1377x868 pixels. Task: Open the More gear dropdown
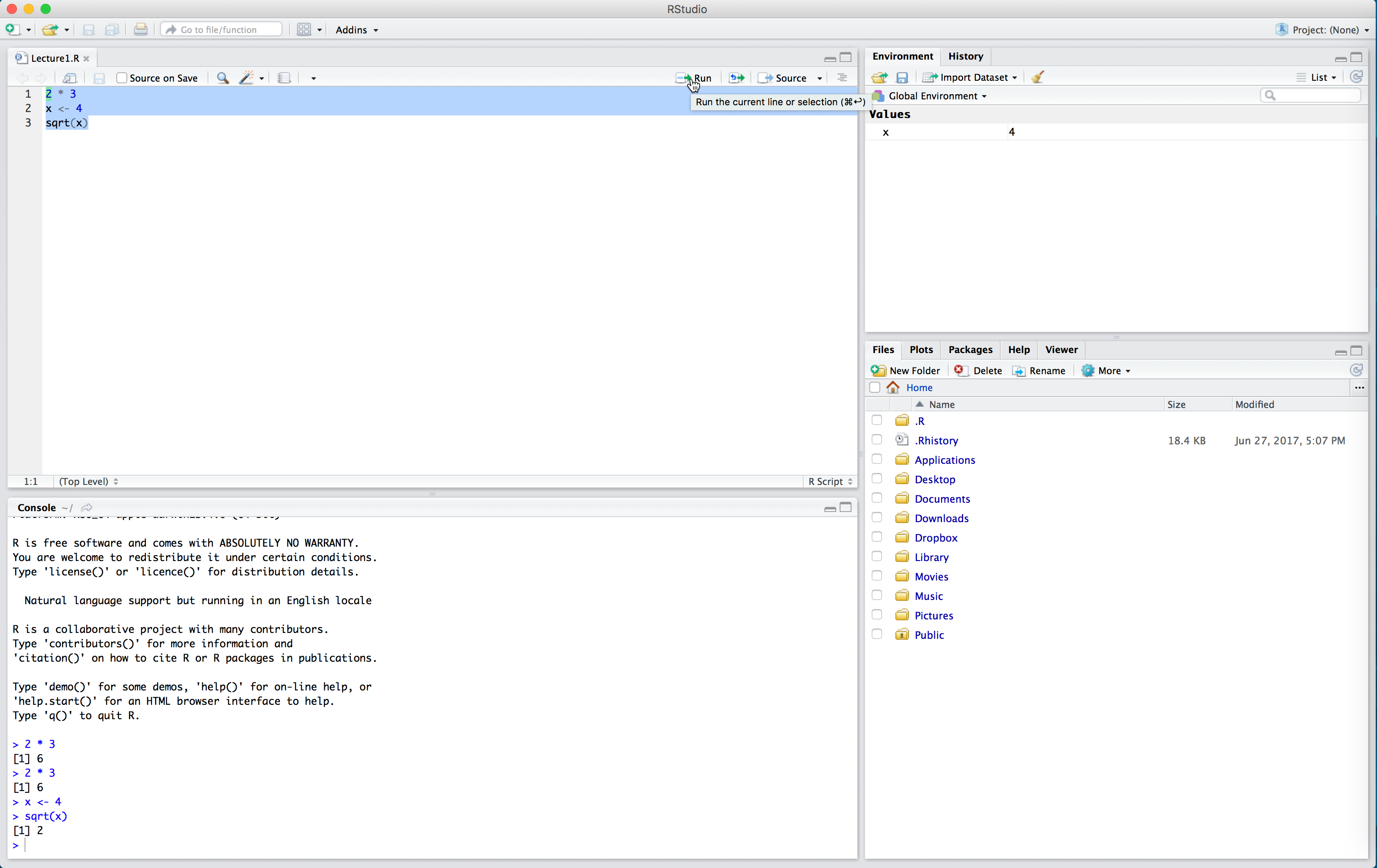pos(1106,370)
